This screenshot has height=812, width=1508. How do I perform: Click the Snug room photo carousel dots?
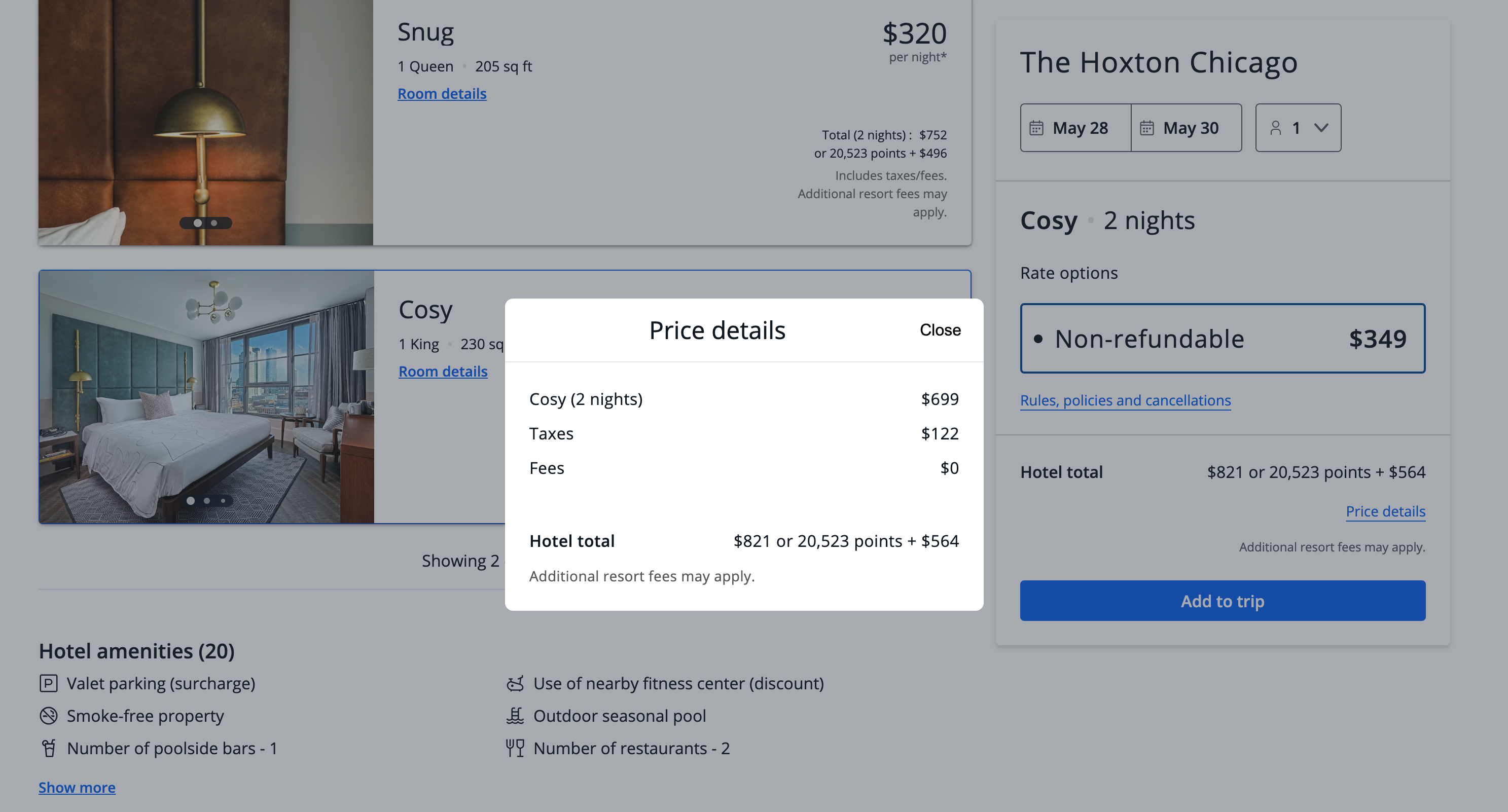205,223
